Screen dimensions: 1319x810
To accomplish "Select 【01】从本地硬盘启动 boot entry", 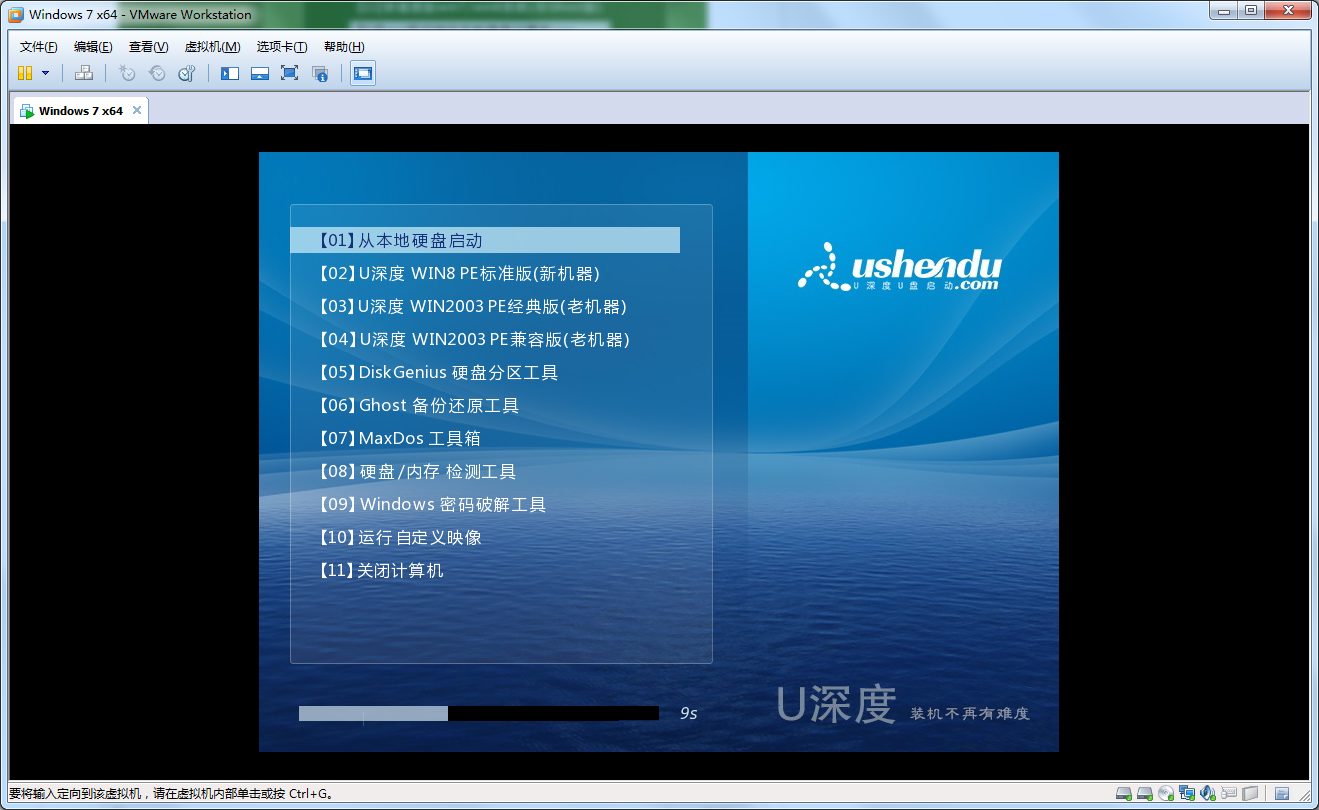I will pos(485,240).
